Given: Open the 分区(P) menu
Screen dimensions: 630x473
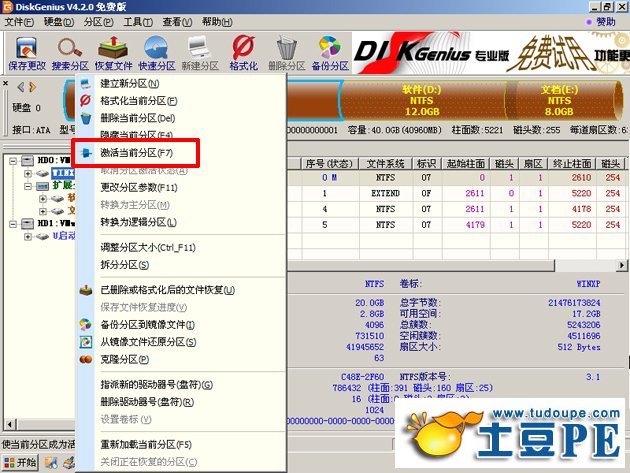Looking at the screenshot, I should click(98, 22).
